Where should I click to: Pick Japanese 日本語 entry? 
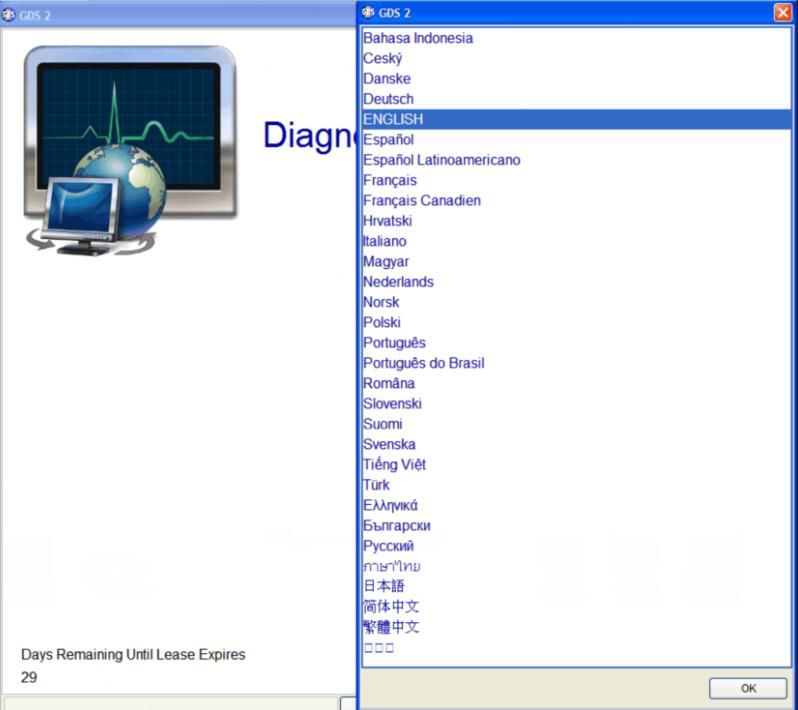click(x=576, y=586)
